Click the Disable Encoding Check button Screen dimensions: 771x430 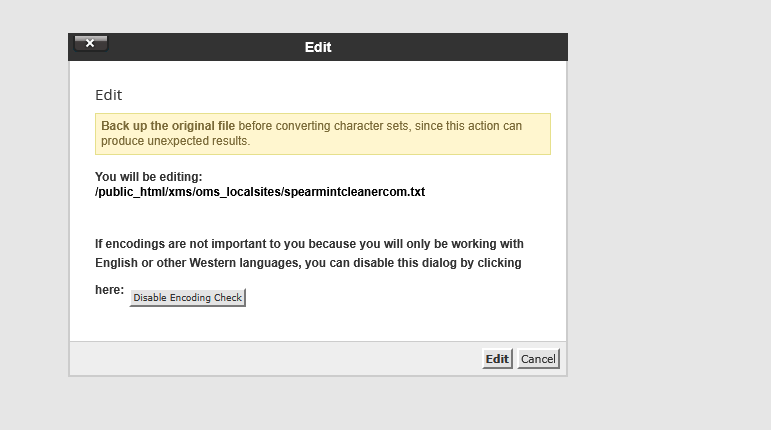coord(188,298)
